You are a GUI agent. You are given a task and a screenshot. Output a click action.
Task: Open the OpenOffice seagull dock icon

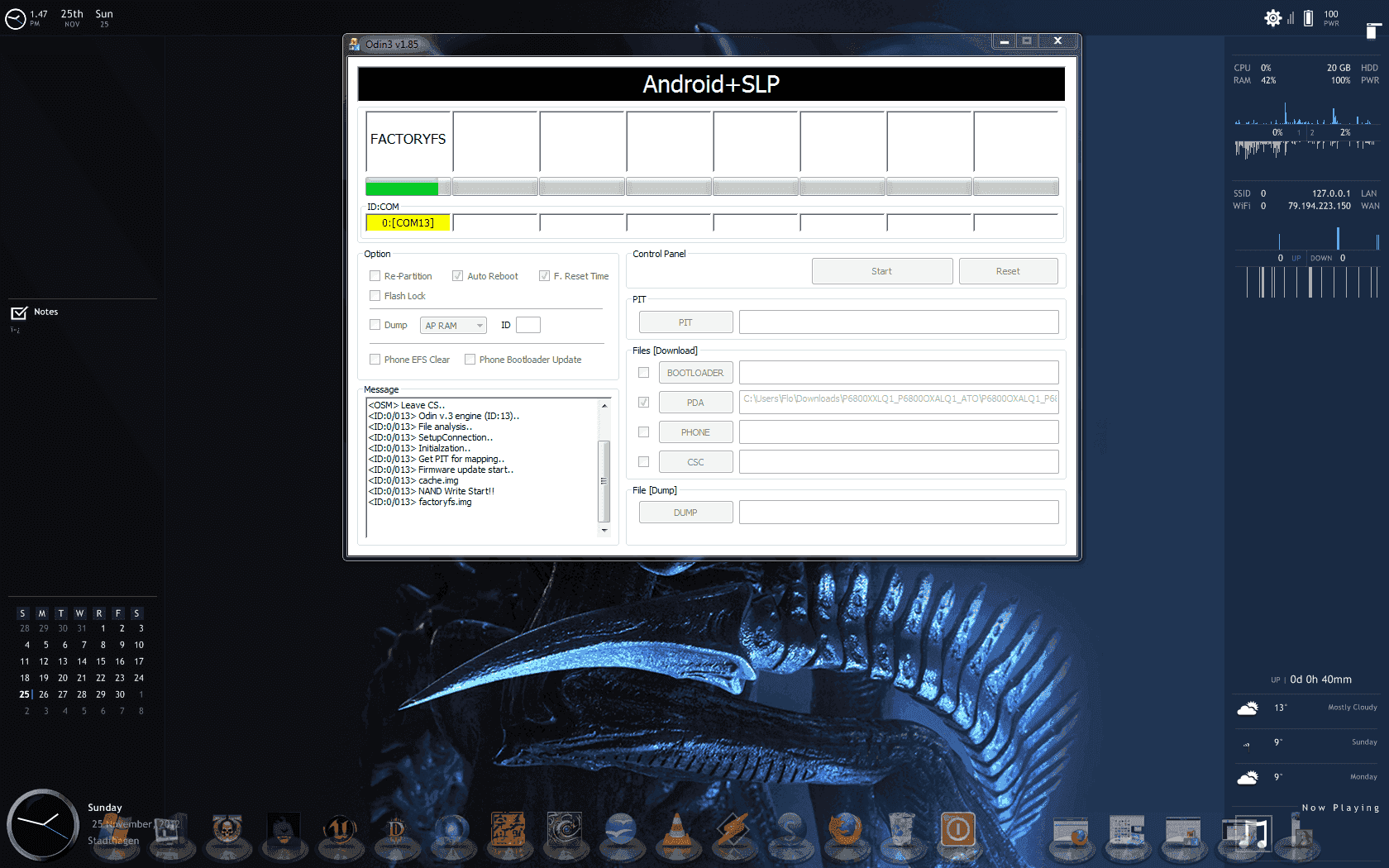click(621, 830)
